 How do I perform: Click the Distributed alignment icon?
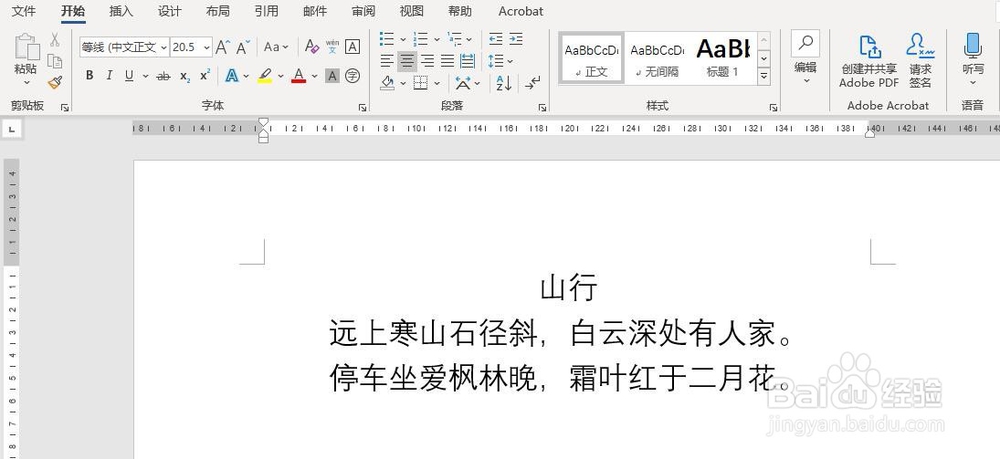point(467,61)
